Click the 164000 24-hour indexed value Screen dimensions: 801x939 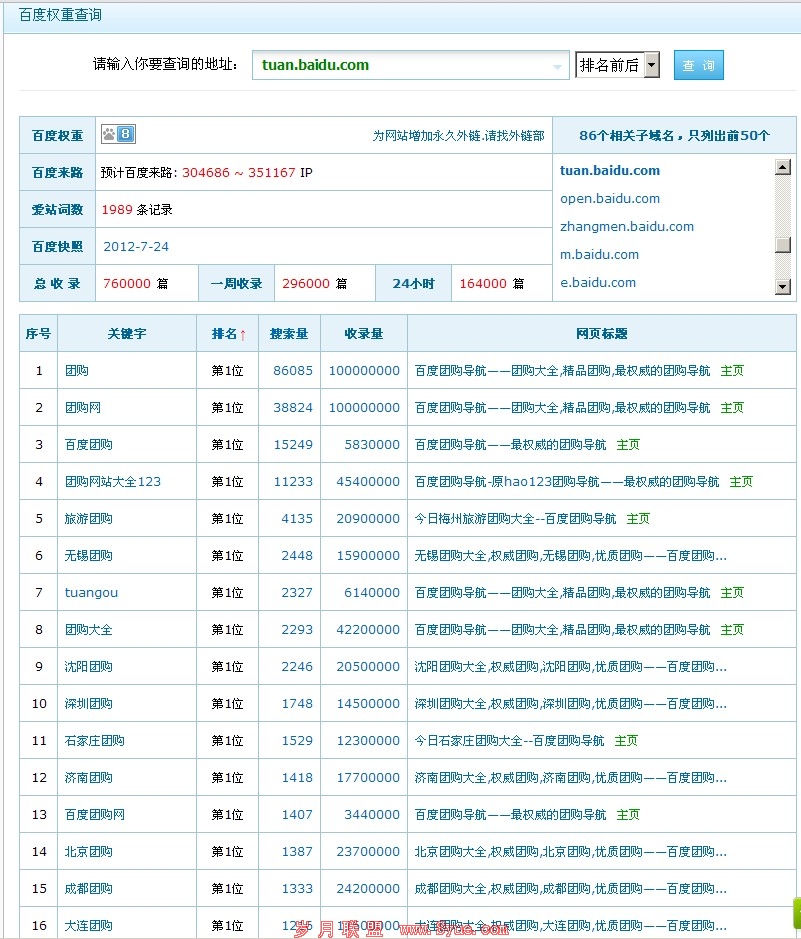point(483,283)
